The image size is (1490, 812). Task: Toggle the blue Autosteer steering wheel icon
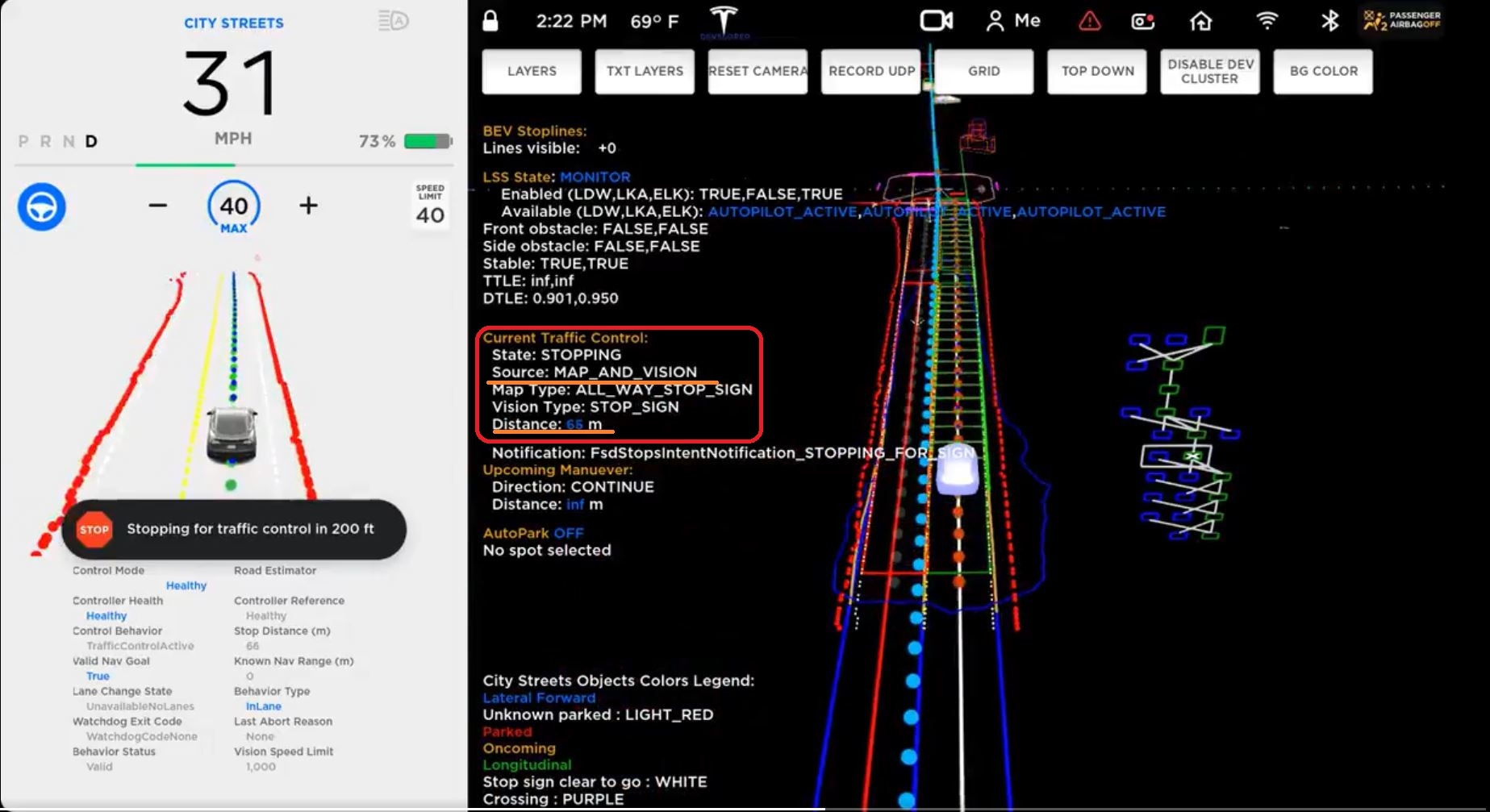click(42, 207)
